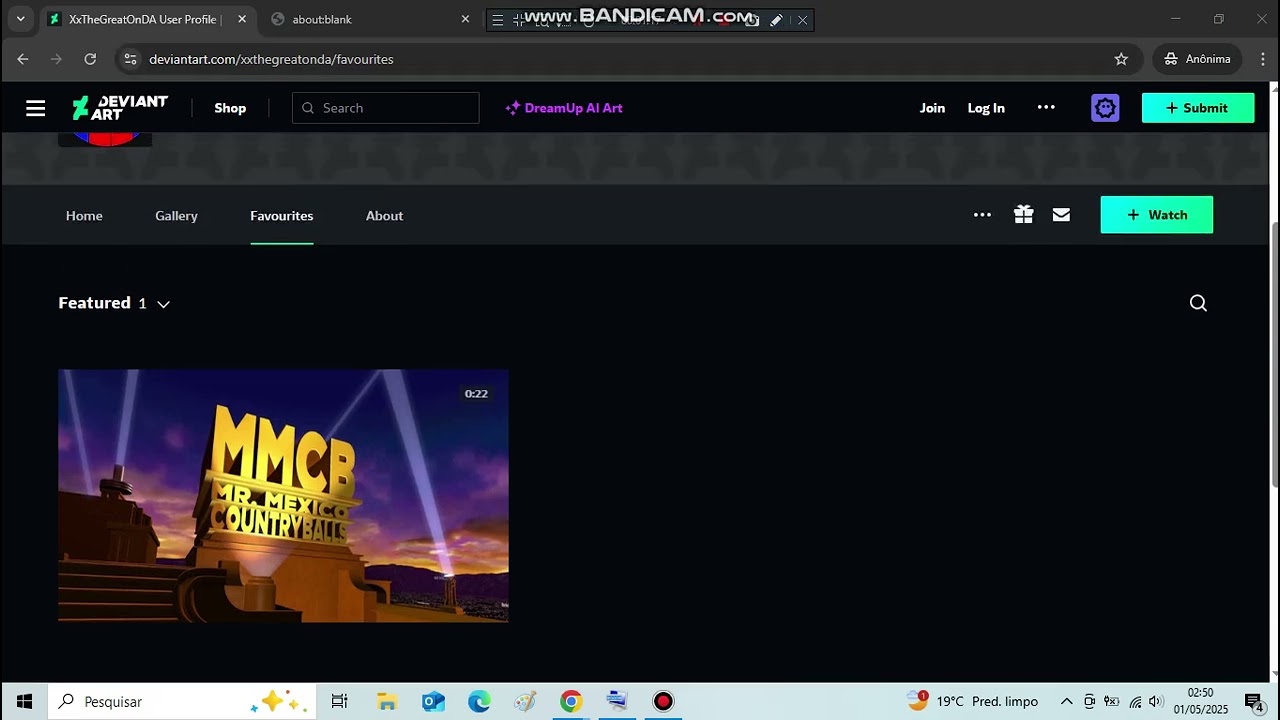Viewport: 1280px width, 720px height.
Task: Open the Paint app on taskbar
Action: coord(525,701)
